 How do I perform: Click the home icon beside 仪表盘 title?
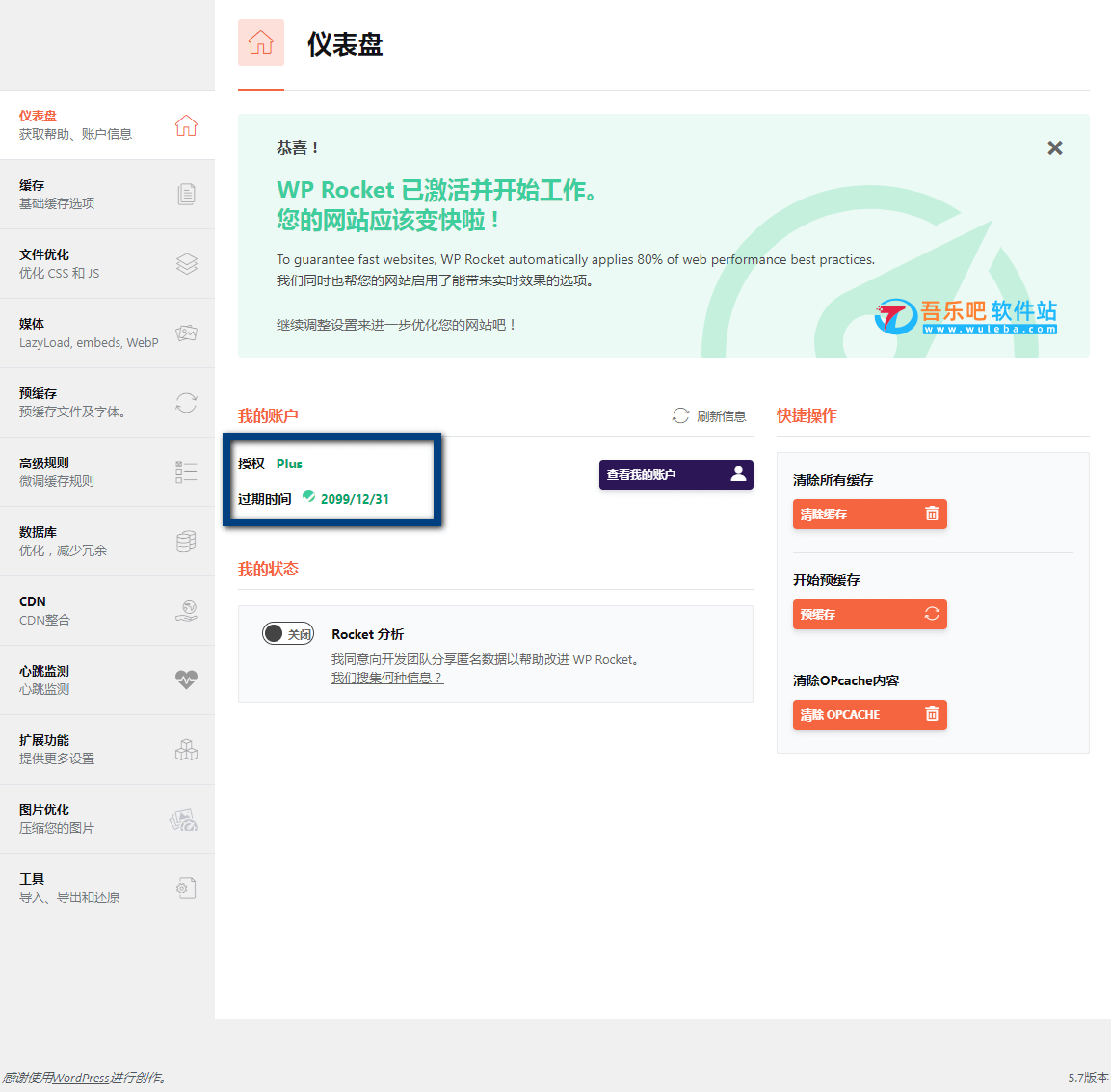(261, 42)
